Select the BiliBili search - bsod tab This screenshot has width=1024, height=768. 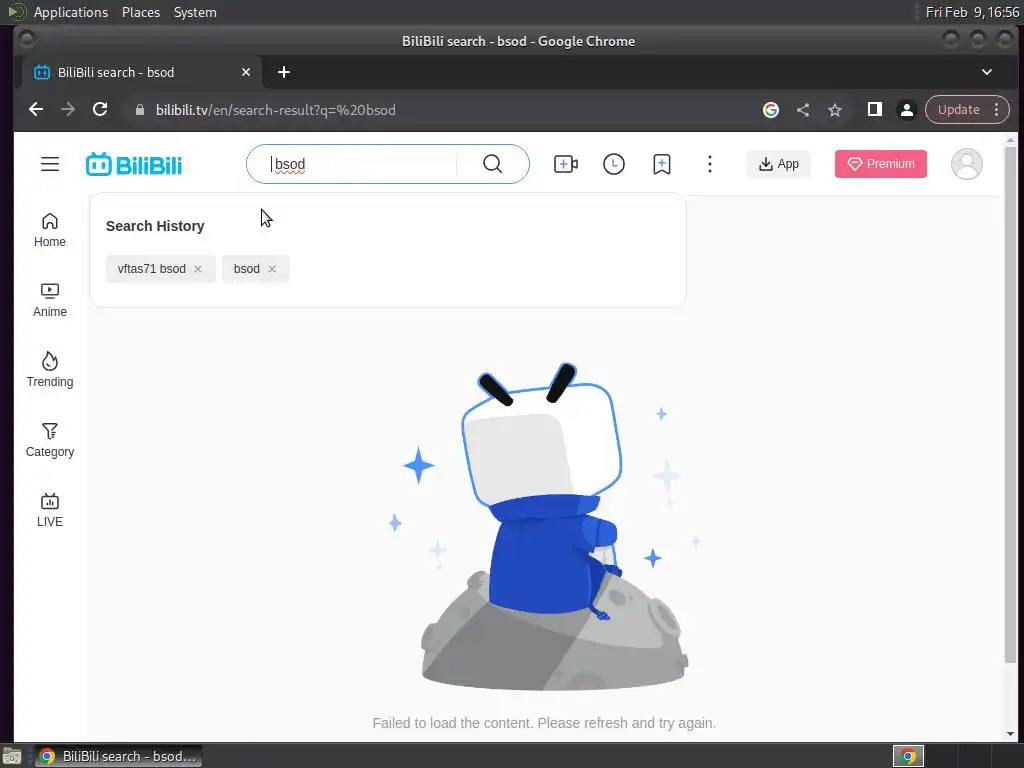142,72
